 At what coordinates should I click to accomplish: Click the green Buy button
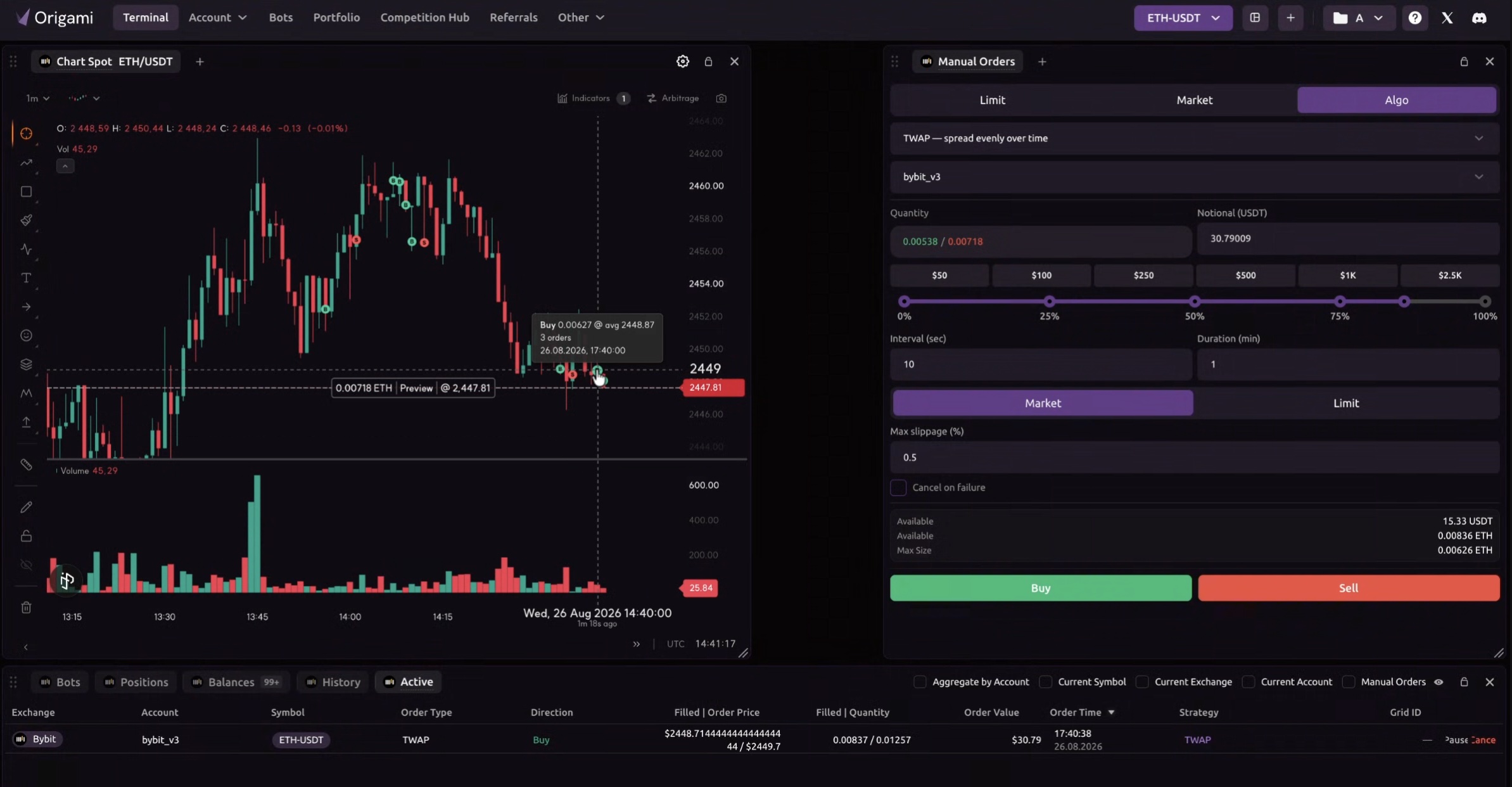(1040, 588)
